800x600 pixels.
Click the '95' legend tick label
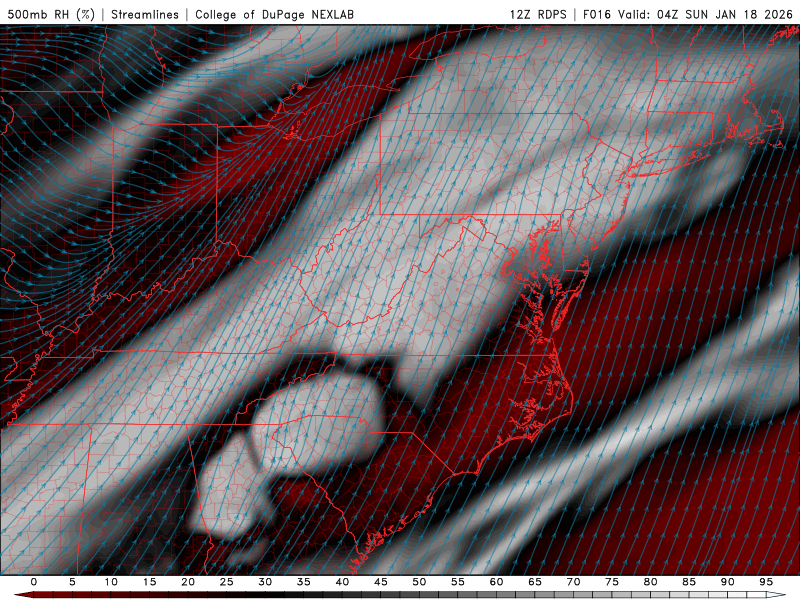click(766, 582)
